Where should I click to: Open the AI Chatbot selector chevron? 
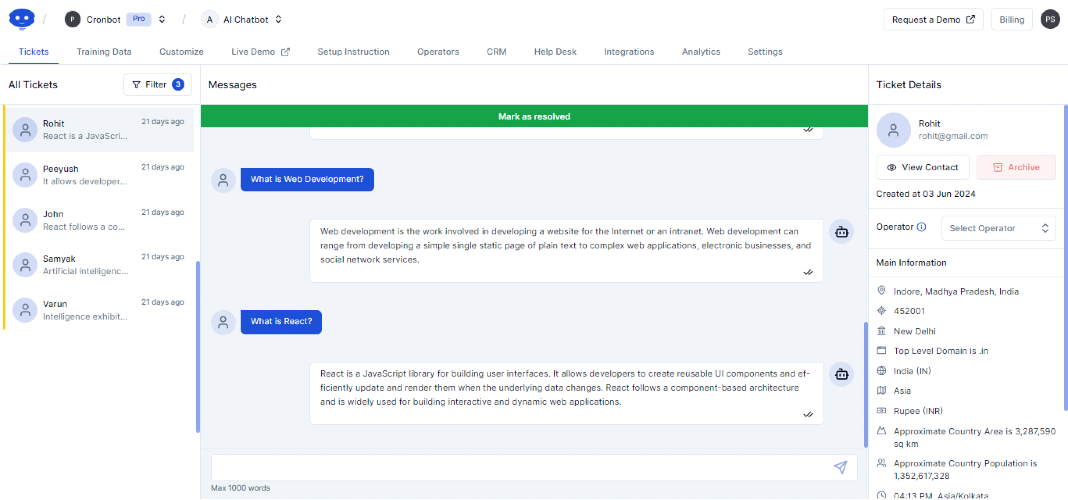click(x=278, y=19)
